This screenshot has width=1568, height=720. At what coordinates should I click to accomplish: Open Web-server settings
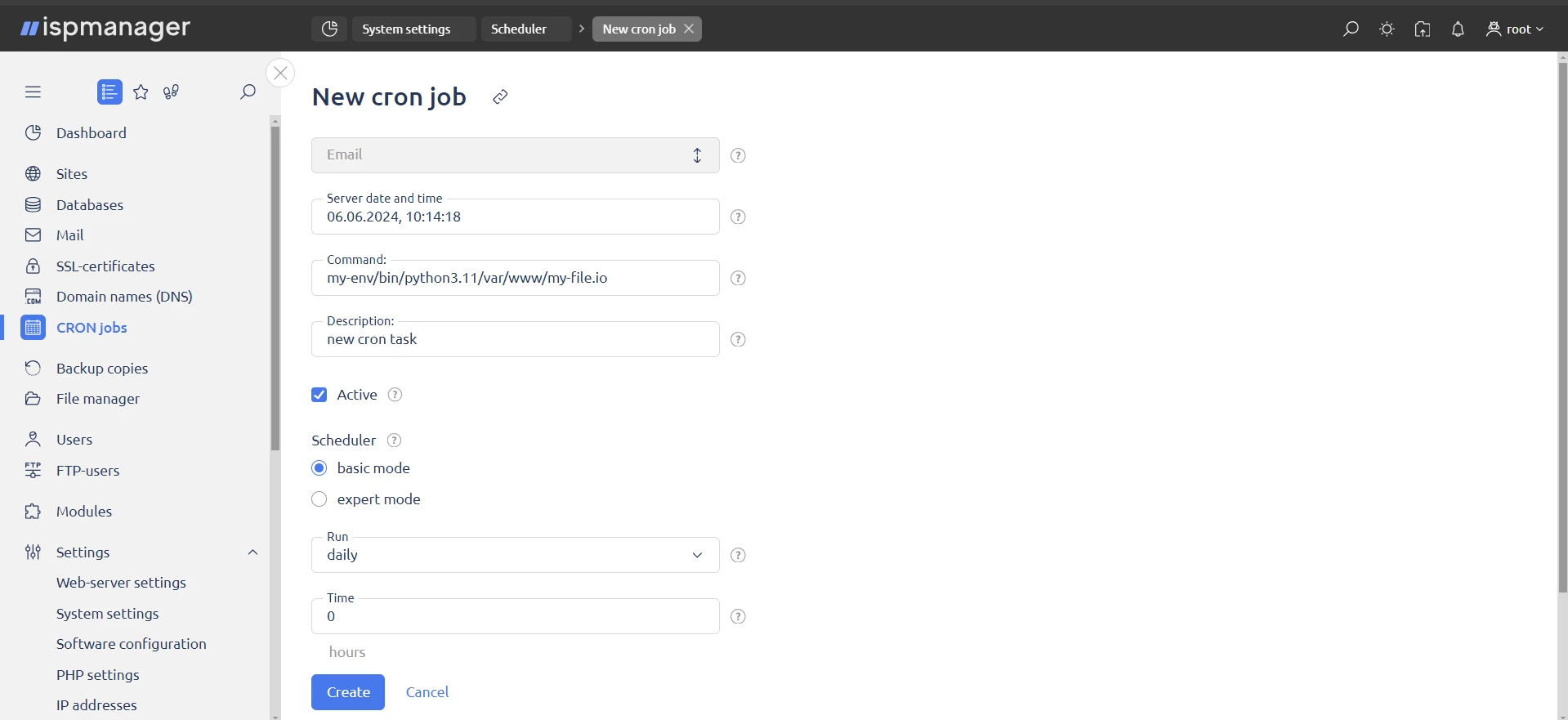121,582
